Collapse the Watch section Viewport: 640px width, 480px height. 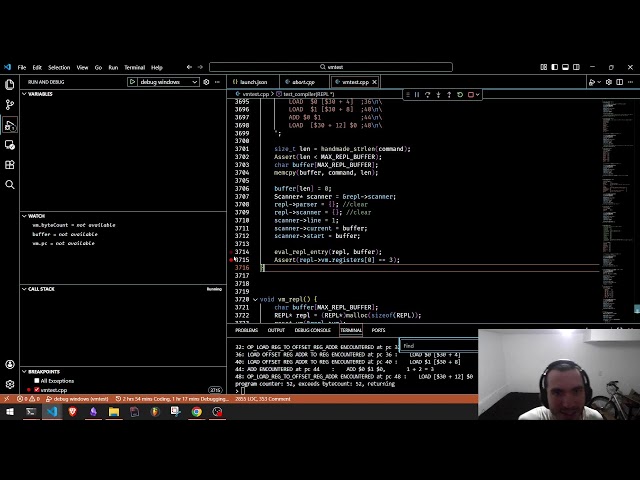[x=24, y=216]
